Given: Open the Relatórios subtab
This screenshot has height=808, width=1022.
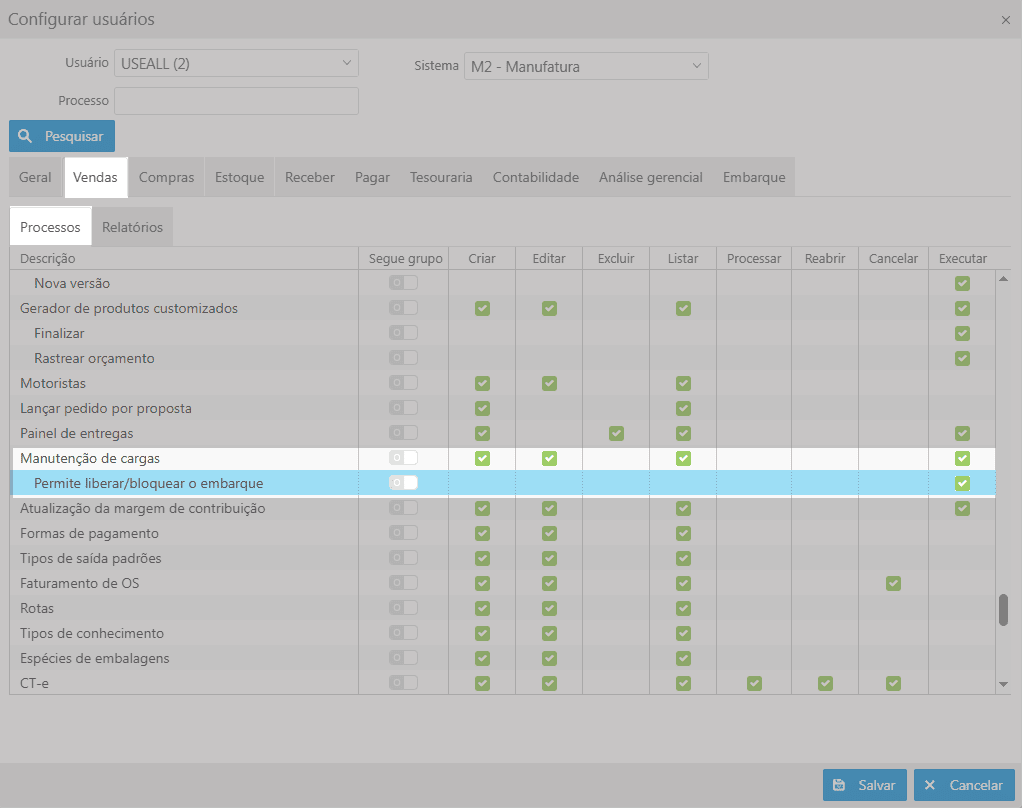Looking at the screenshot, I should (132, 227).
